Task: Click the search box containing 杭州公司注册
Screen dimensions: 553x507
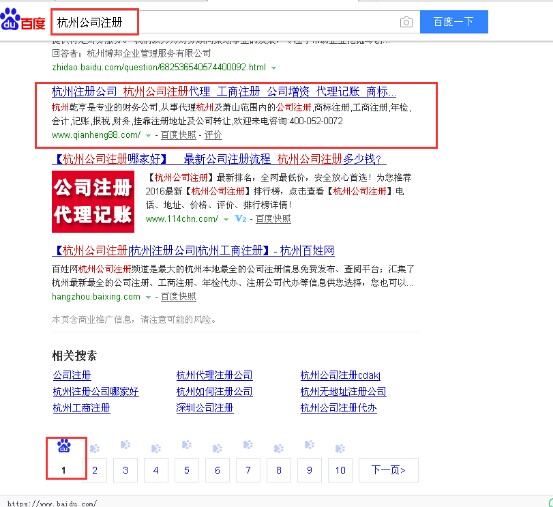Action: (x=225, y=22)
